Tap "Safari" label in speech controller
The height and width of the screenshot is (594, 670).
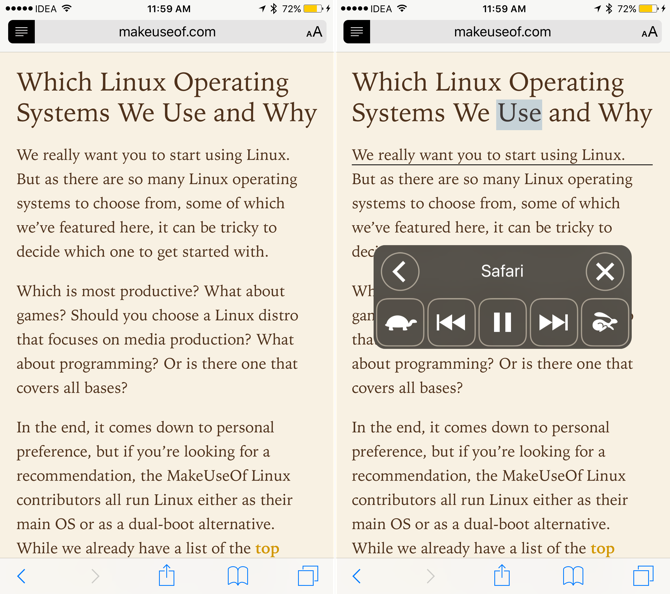tap(502, 271)
